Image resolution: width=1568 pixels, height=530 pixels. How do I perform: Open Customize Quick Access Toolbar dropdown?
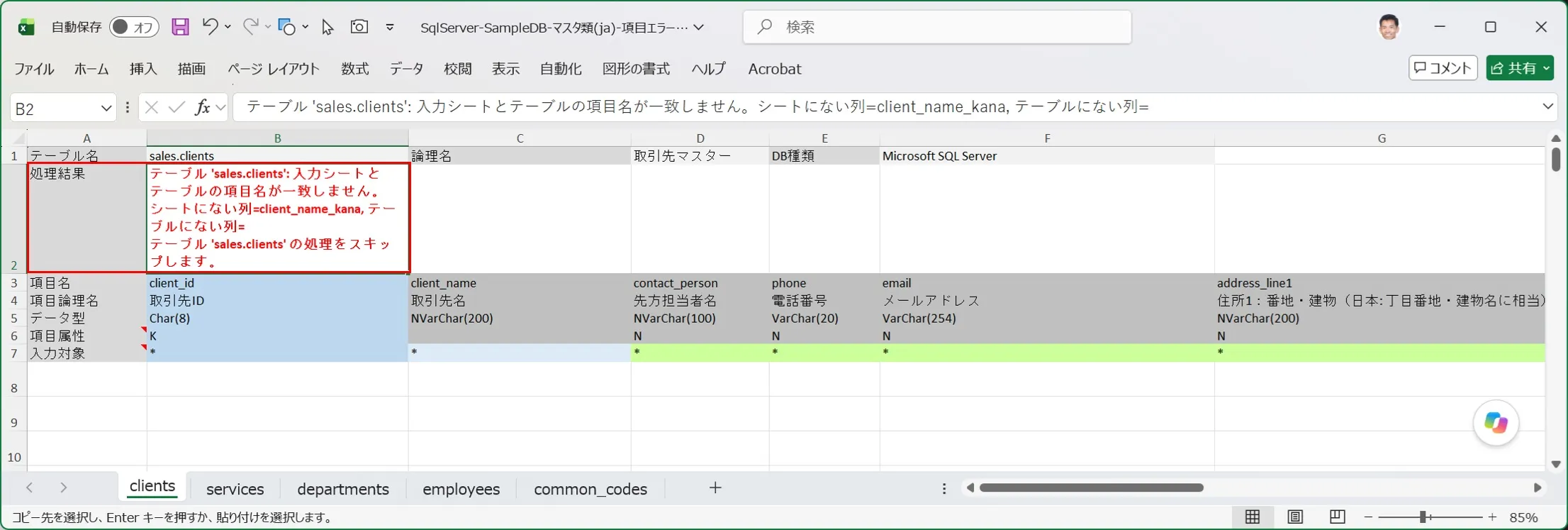coord(389,27)
